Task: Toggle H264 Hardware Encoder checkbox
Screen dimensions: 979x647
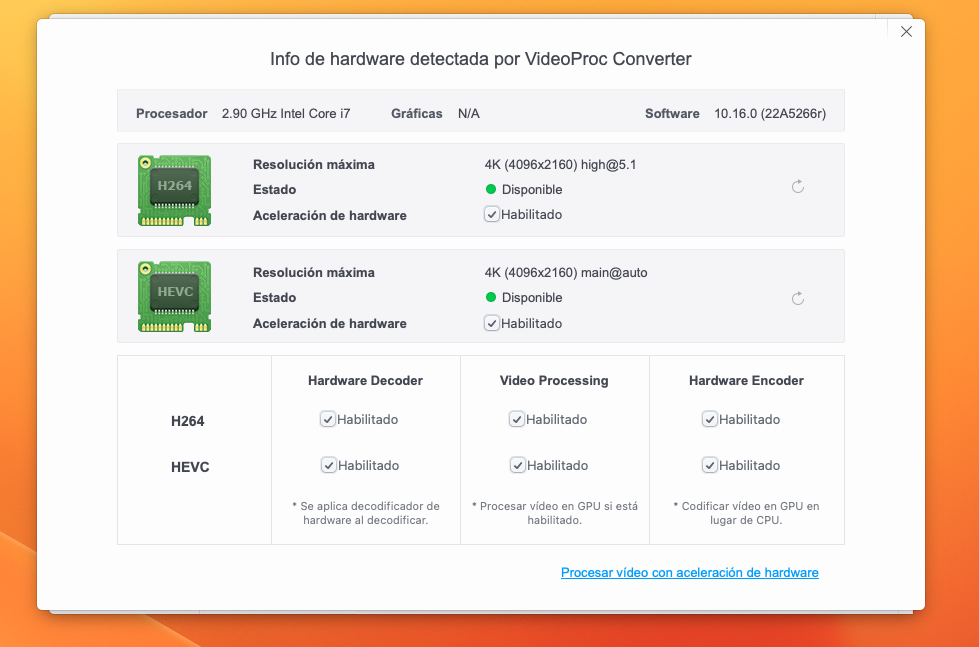Action: pos(709,419)
